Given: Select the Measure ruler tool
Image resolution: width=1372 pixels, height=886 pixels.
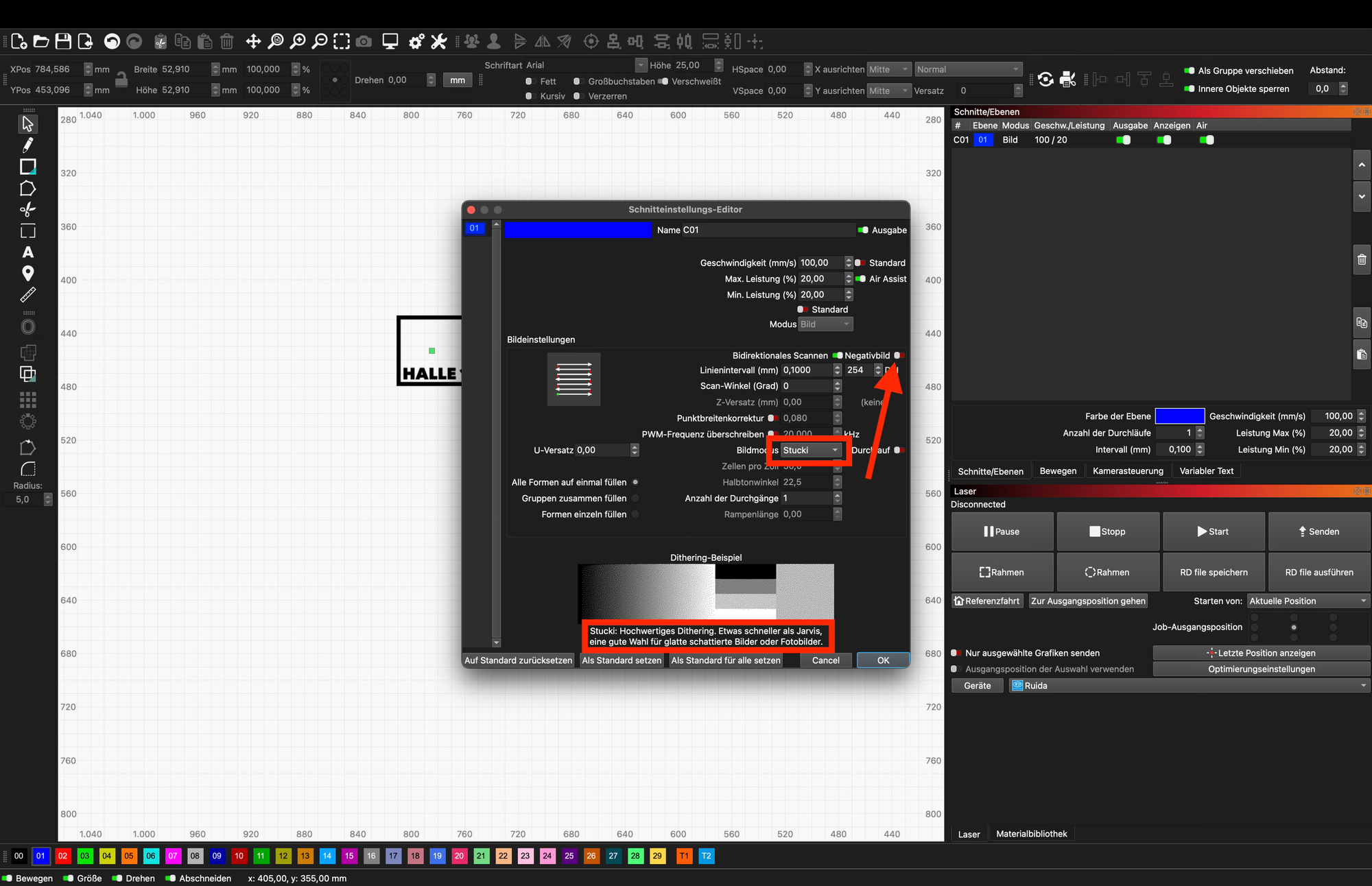Looking at the screenshot, I should click(x=27, y=295).
